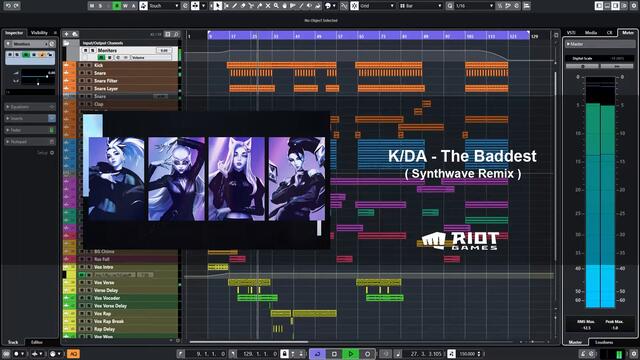Toggle Write automation W button
Screen dimensions: 640x360
tap(125, 6)
